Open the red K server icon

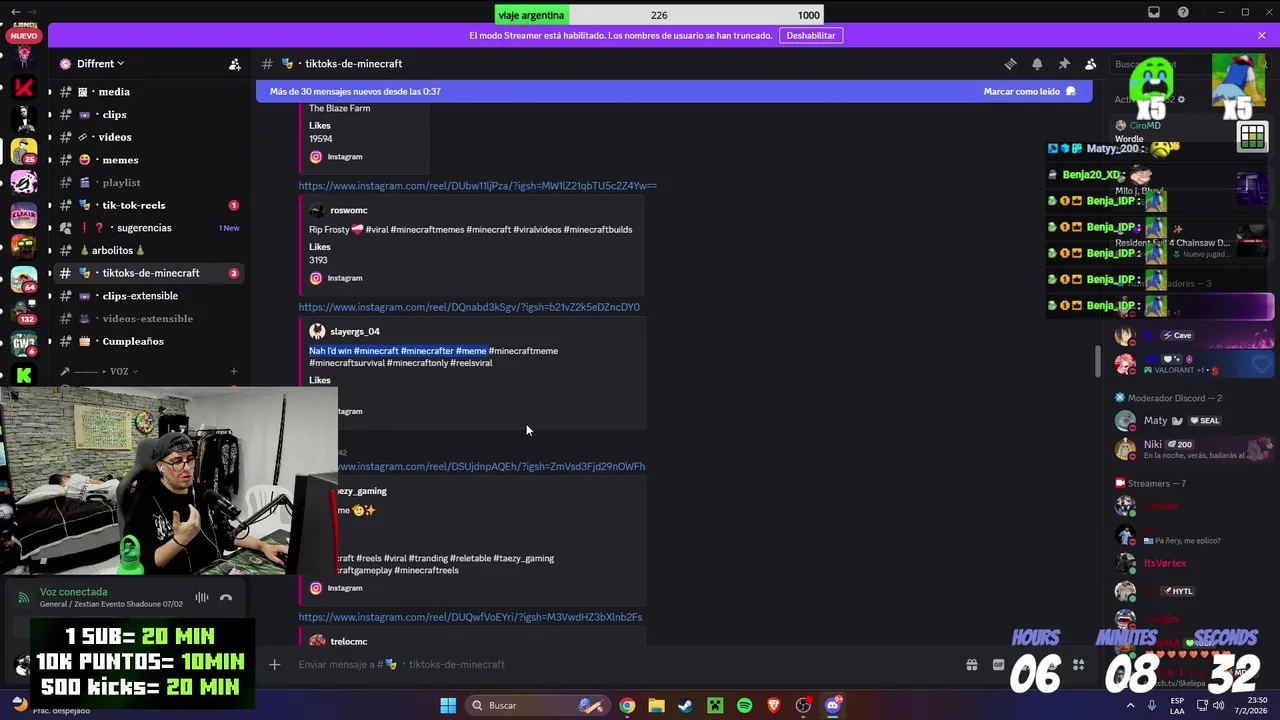(23, 88)
